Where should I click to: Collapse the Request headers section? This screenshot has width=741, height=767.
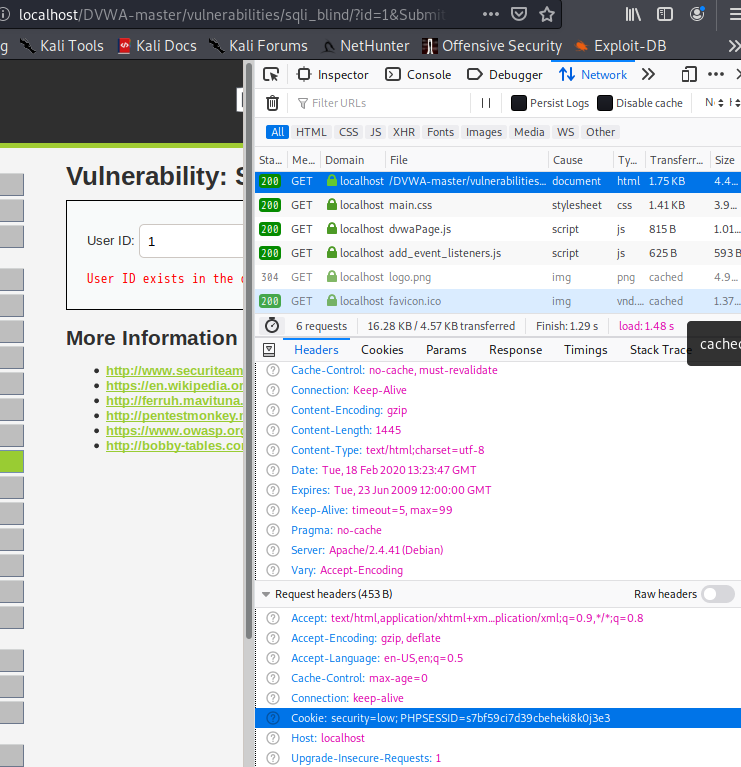click(x=266, y=594)
